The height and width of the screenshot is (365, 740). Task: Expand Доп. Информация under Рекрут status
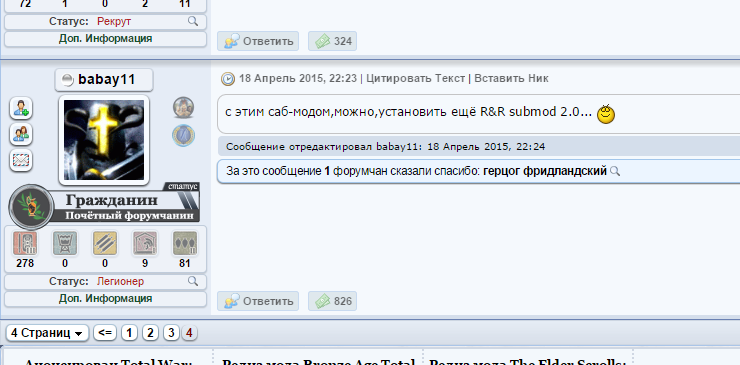point(105,39)
